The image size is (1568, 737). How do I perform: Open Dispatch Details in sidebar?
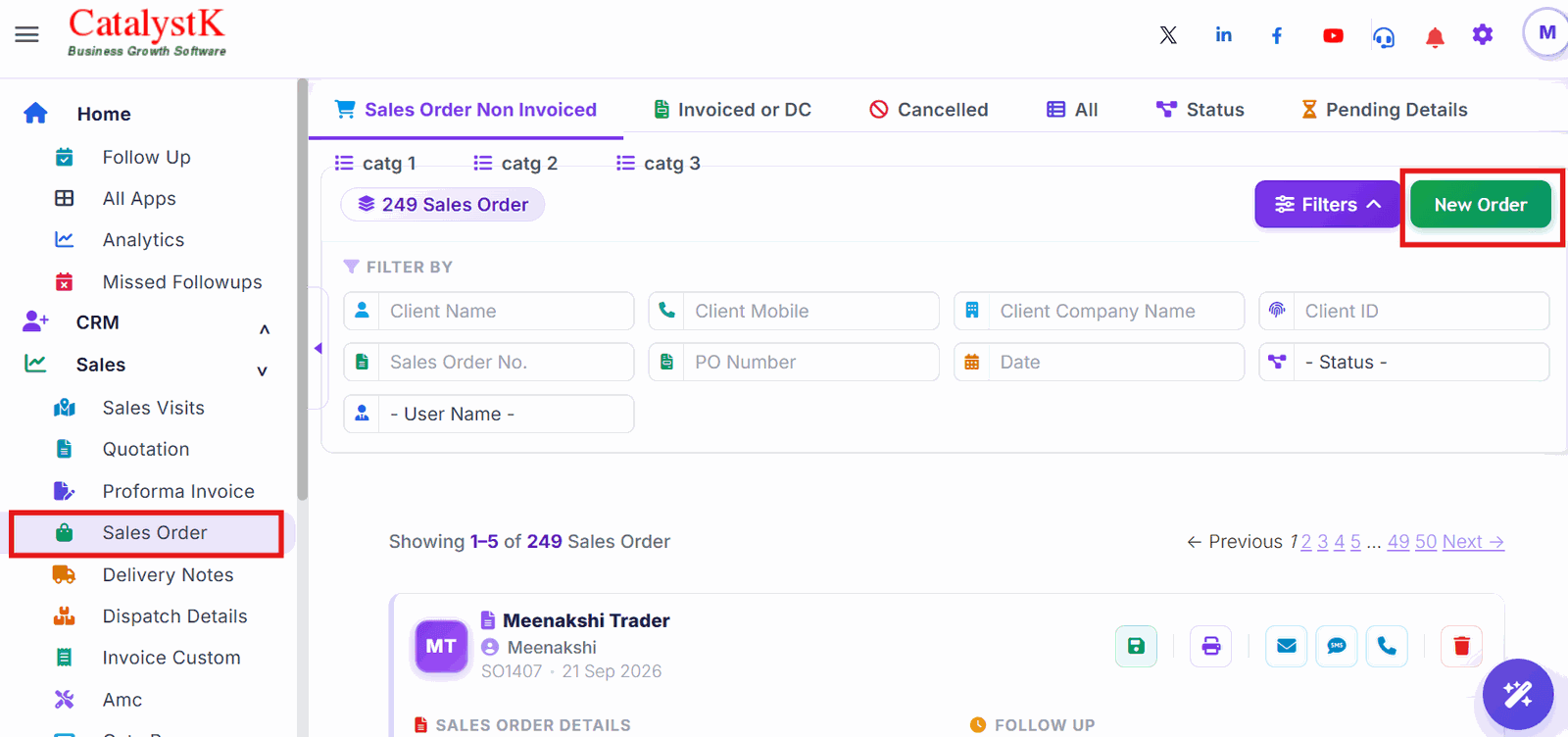click(174, 616)
